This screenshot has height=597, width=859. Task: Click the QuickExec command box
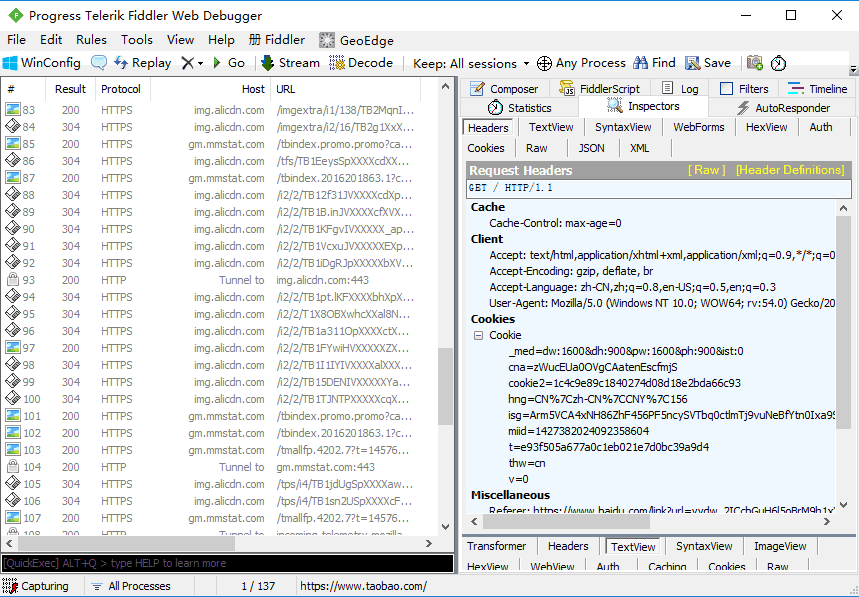pyautogui.click(x=227, y=563)
